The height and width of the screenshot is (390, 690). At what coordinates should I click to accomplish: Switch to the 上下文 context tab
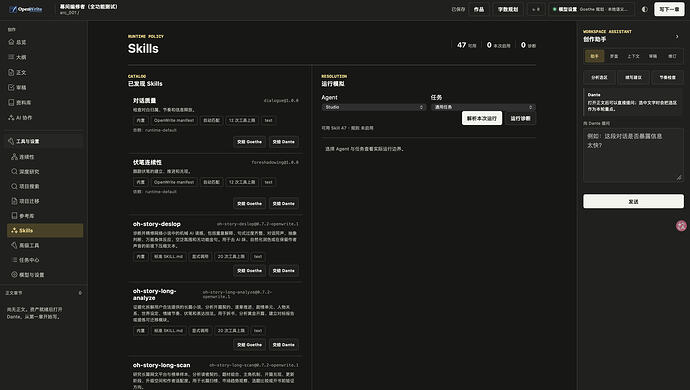click(x=633, y=56)
